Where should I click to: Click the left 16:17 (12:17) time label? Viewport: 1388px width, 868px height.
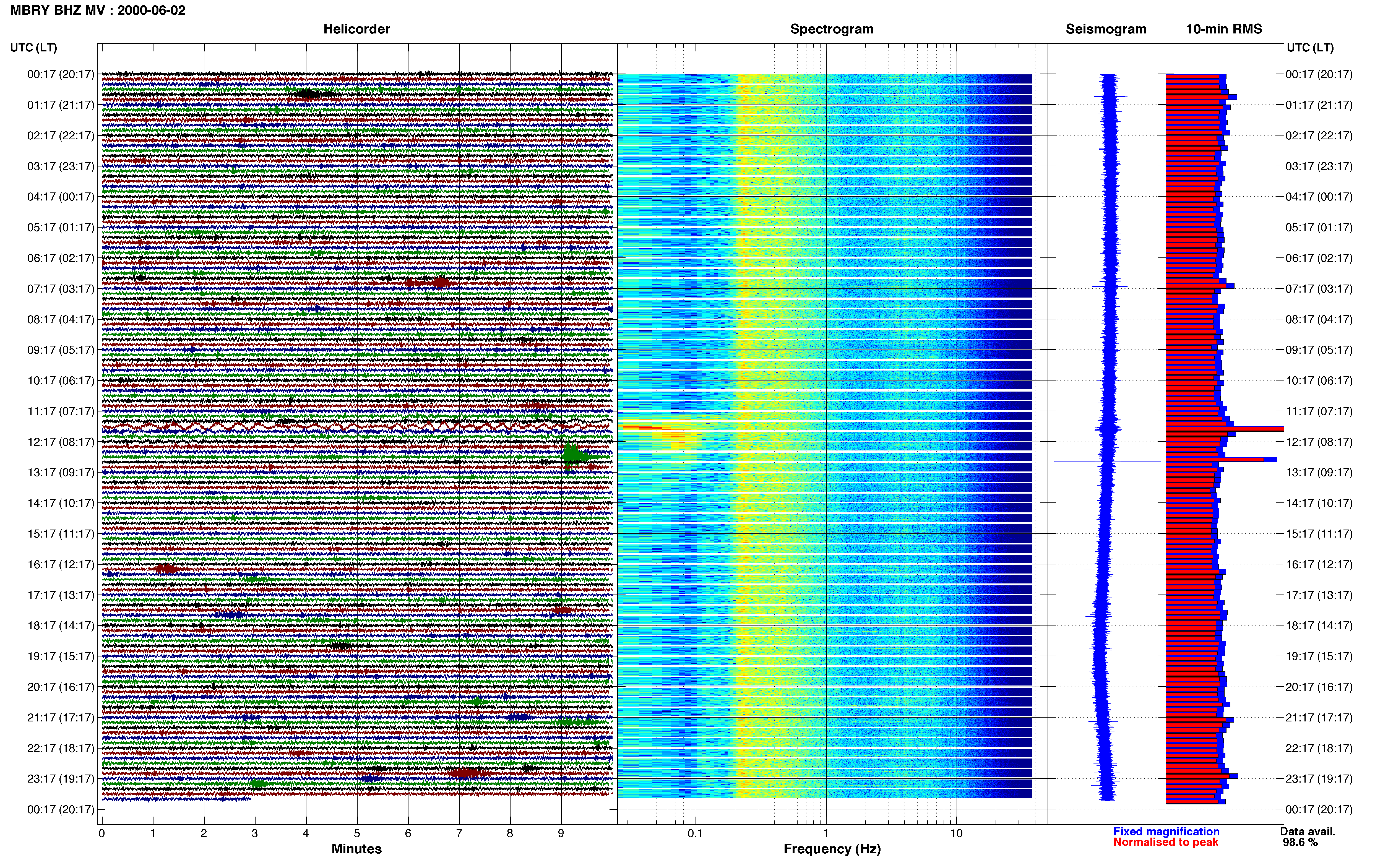[x=61, y=564]
